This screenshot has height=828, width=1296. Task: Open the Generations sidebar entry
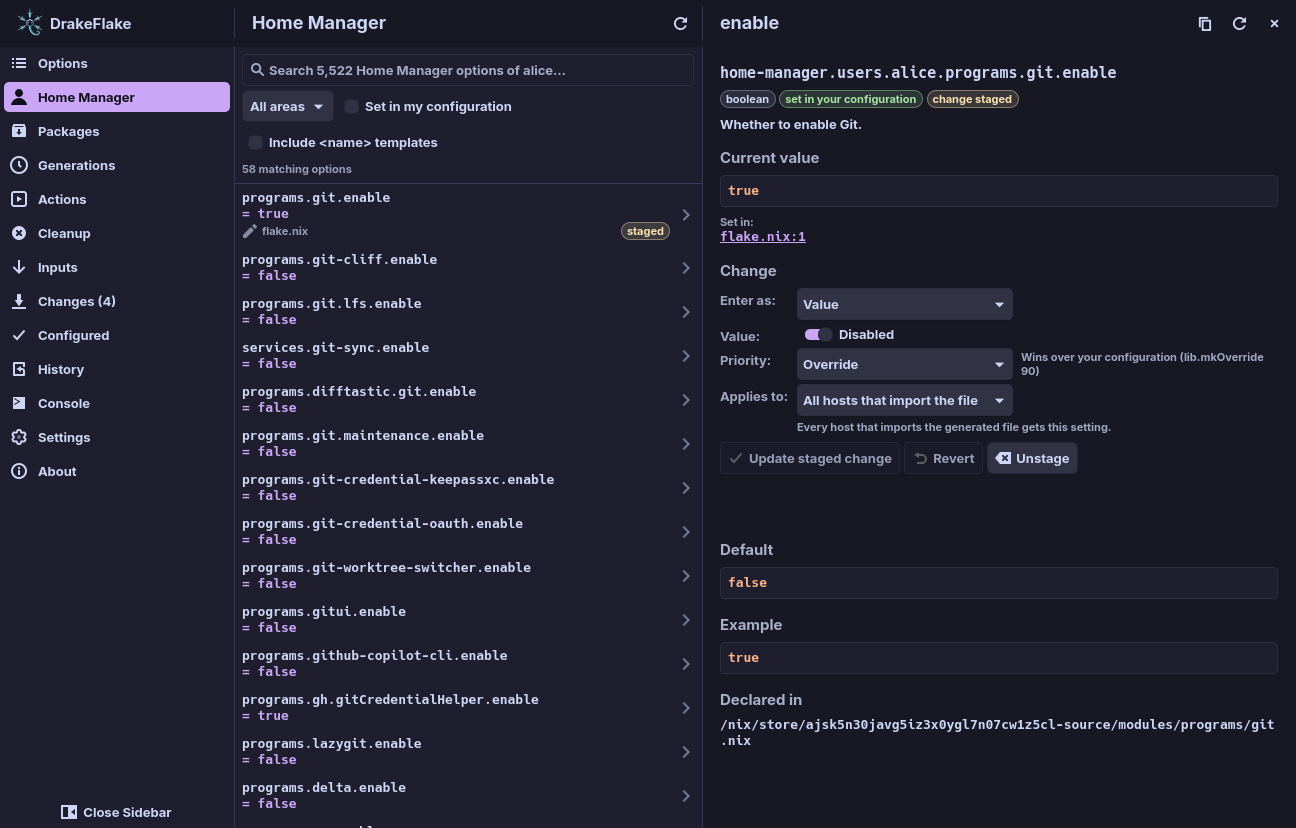point(117,165)
